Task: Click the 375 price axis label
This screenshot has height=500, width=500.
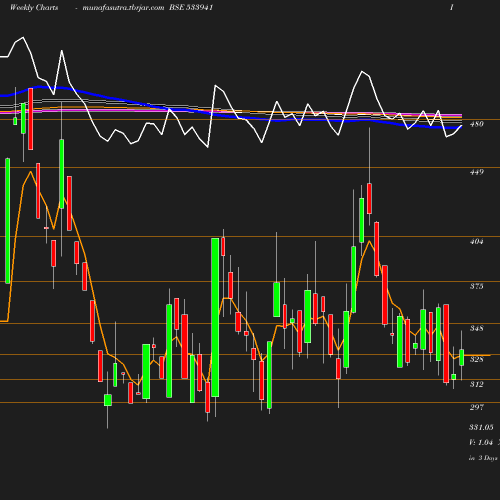Action: click(476, 286)
